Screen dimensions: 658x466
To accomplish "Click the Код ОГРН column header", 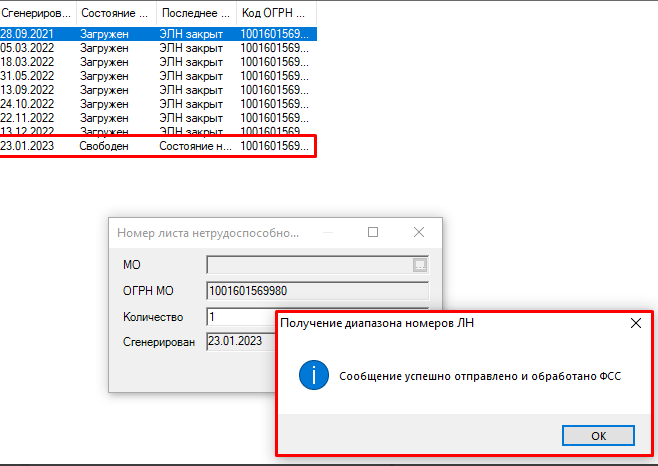I will click(x=275, y=13).
